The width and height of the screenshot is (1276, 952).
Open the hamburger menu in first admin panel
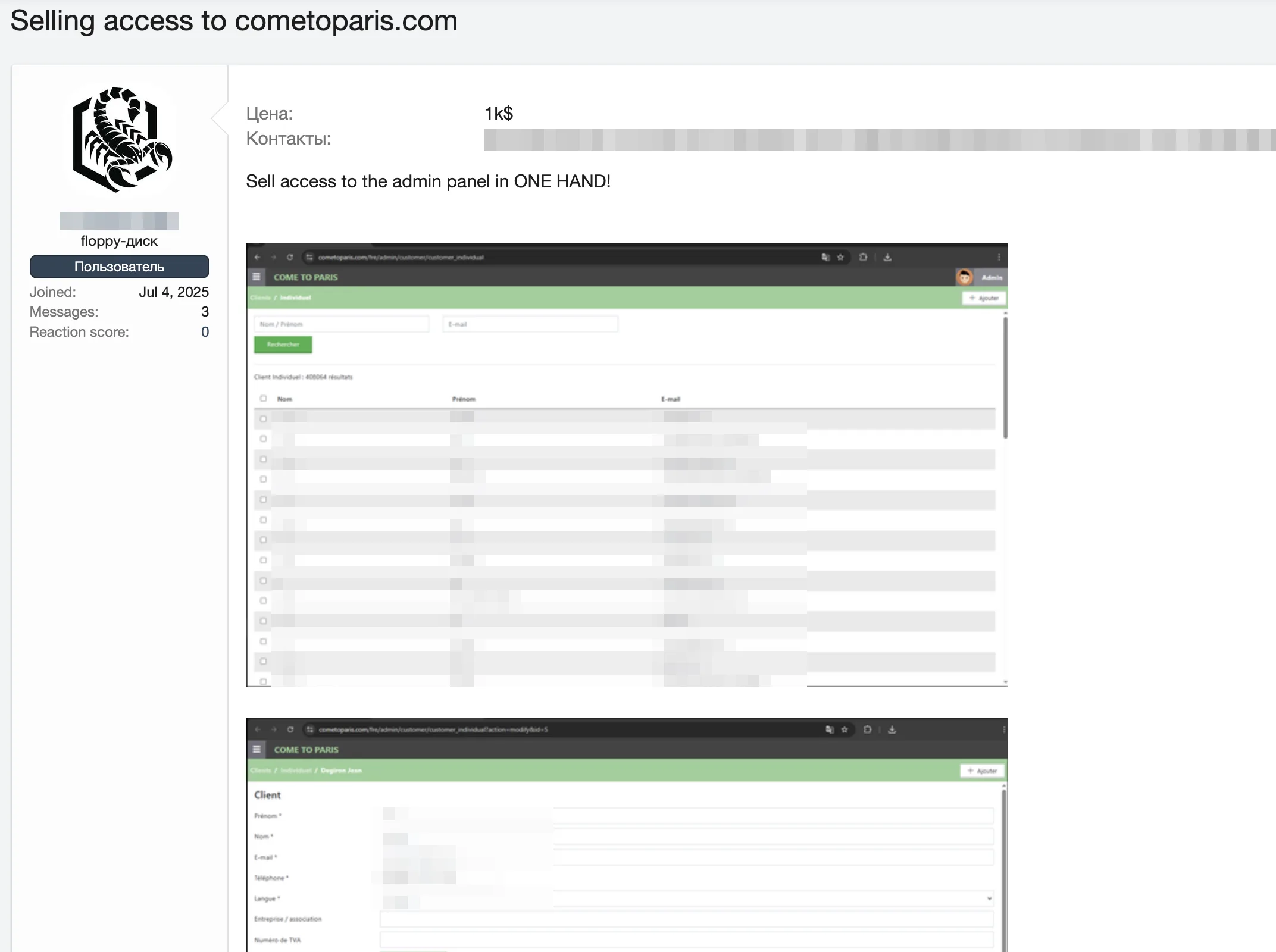(x=257, y=277)
